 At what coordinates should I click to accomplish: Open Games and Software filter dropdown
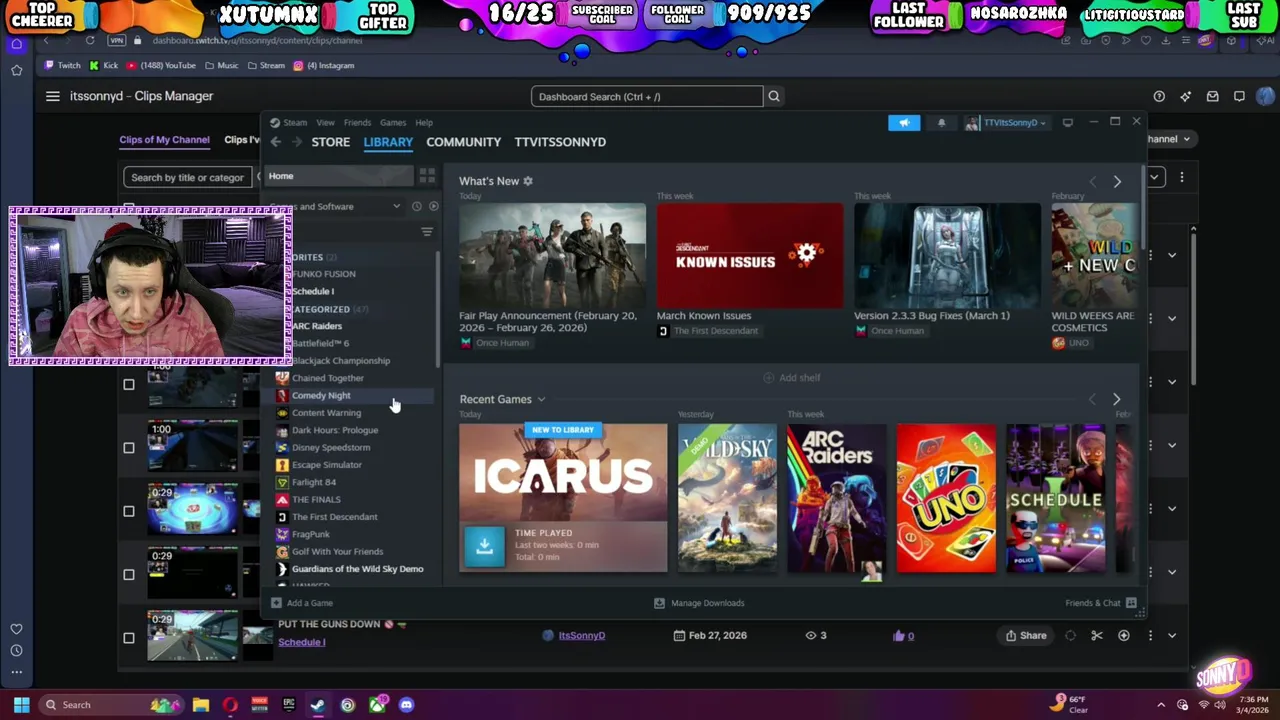click(x=396, y=206)
